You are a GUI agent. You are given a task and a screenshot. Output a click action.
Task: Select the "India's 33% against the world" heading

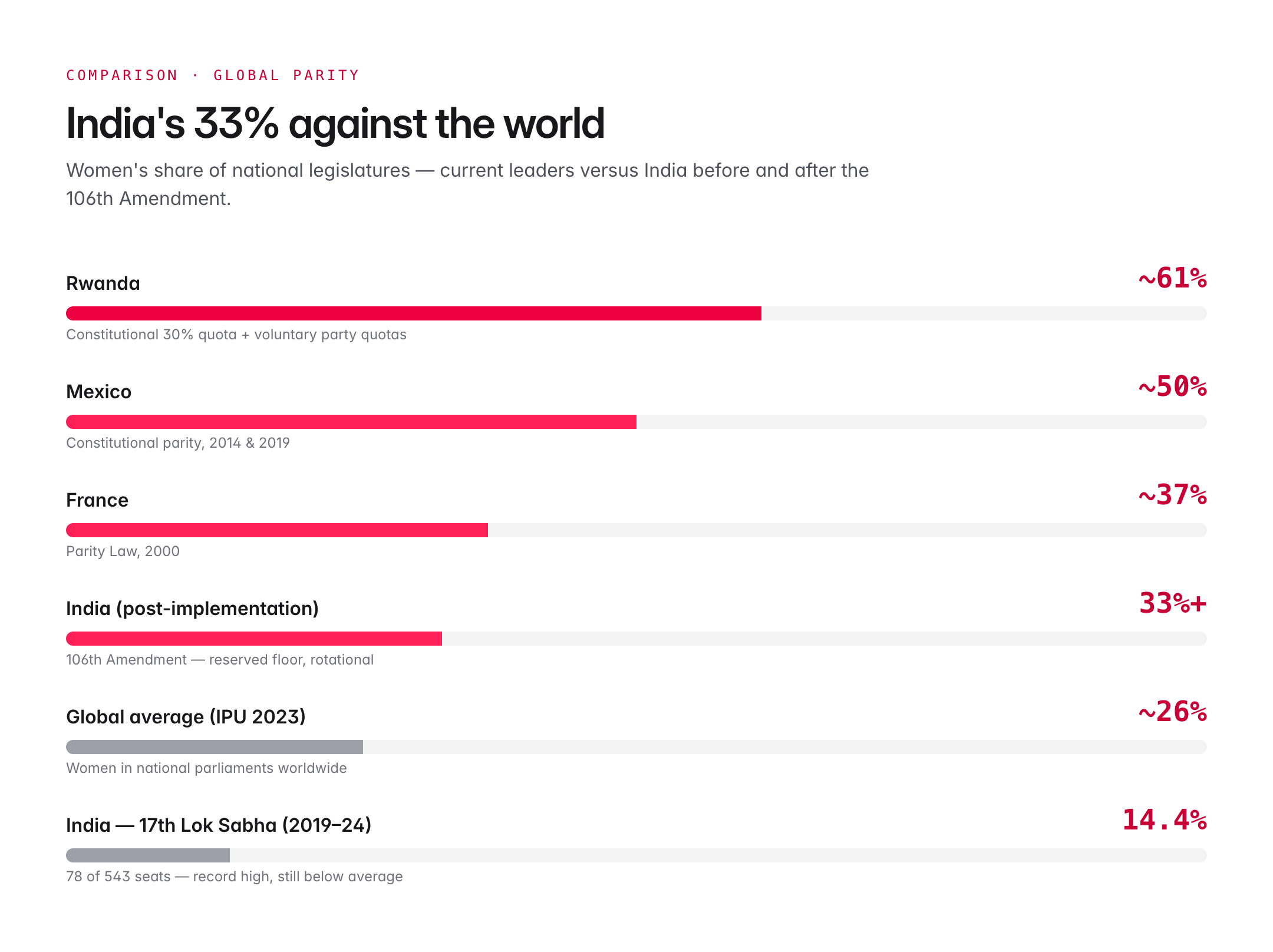pos(335,124)
